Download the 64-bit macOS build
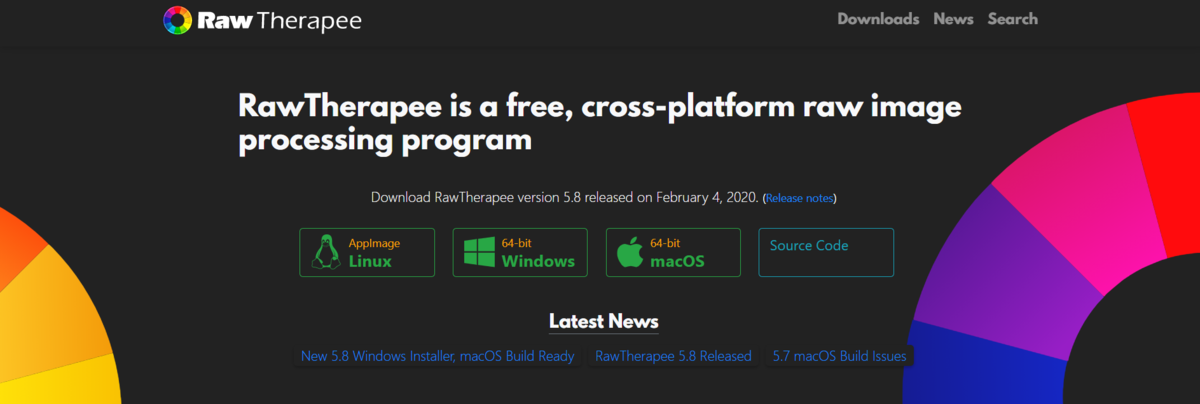The width and height of the screenshot is (1200, 404). click(673, 252)
